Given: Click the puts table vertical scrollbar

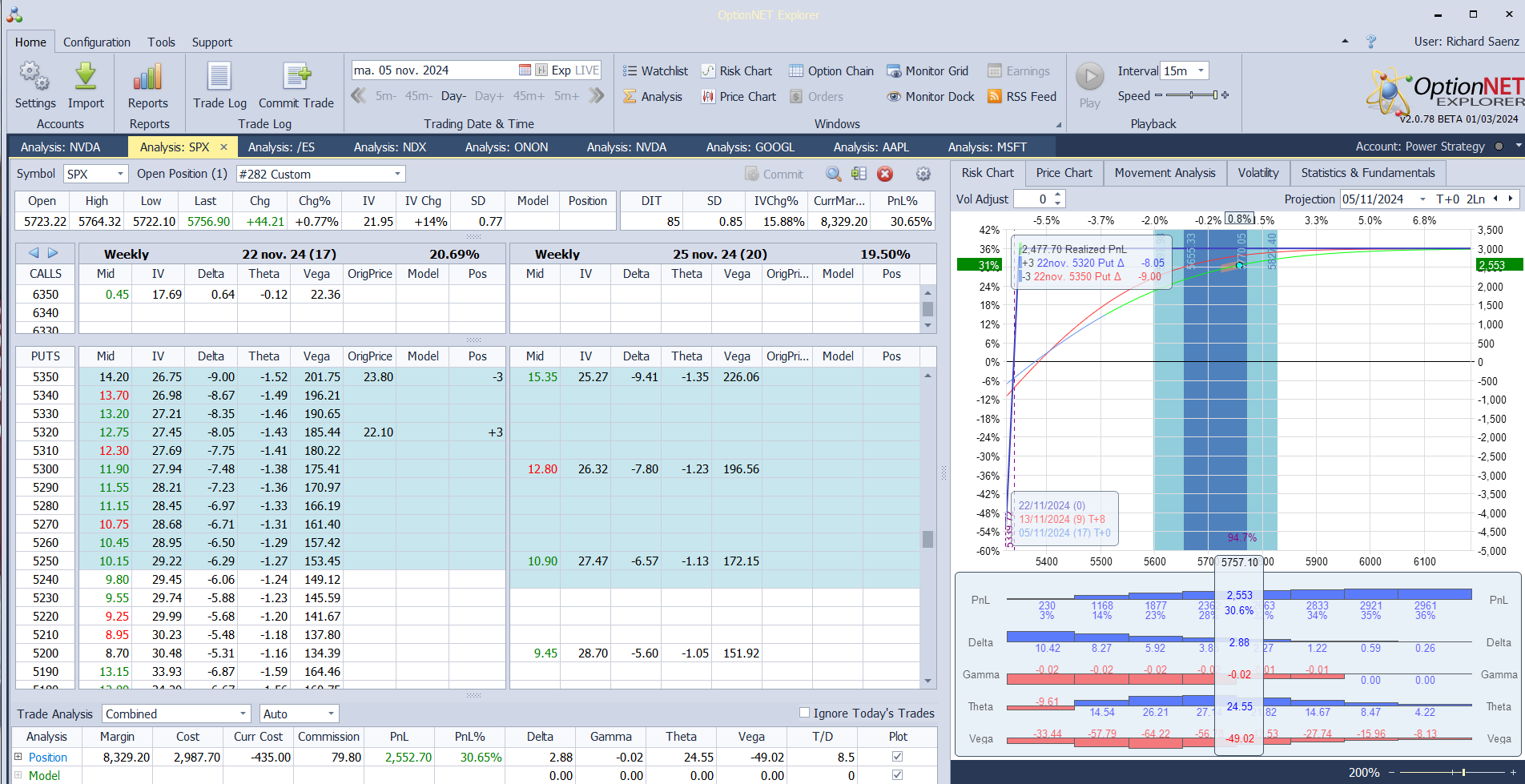Looking at the screenshot, I should pyautogui.click(x=928, y=529).
